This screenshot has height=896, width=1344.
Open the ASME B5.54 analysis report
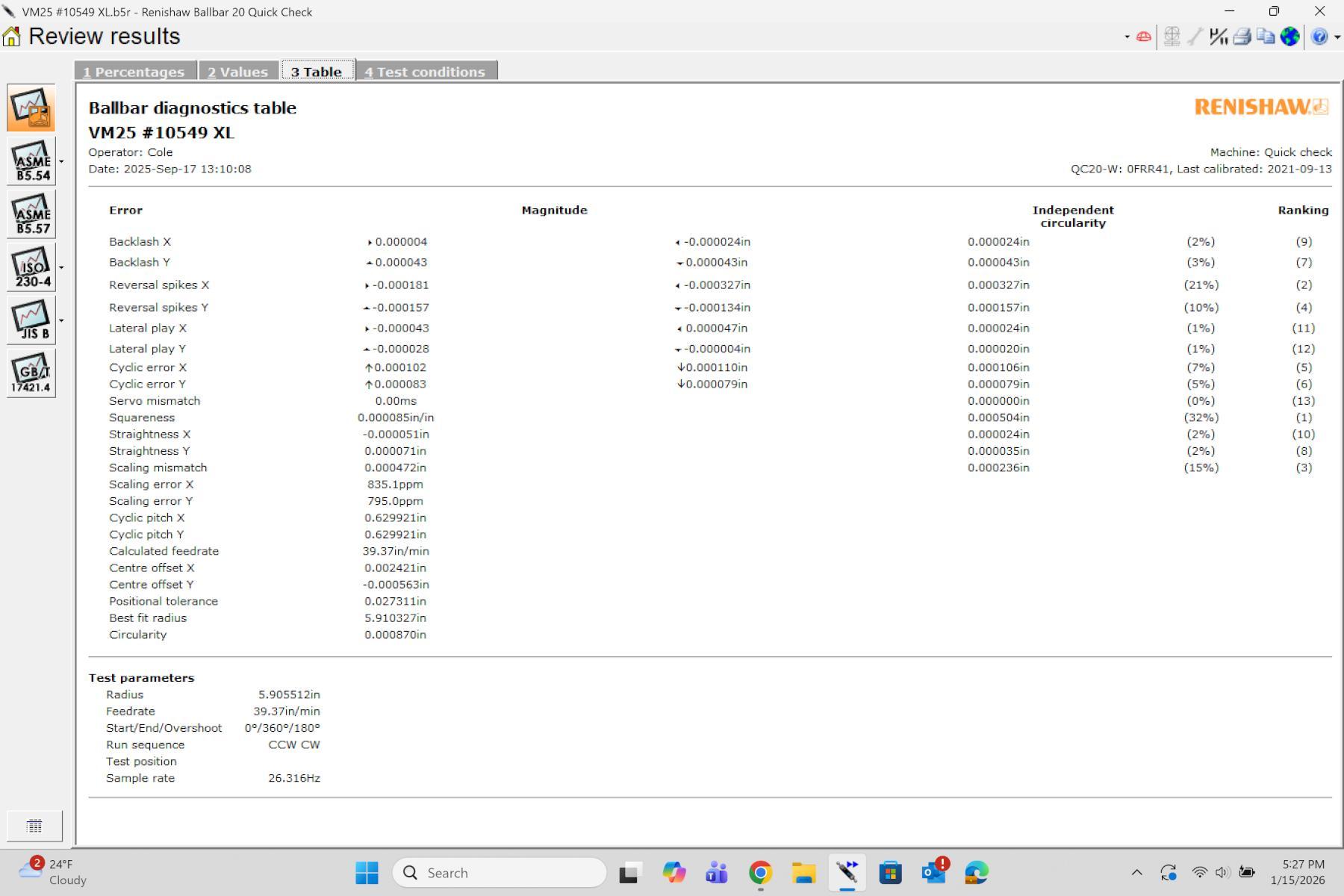point(31,161)
